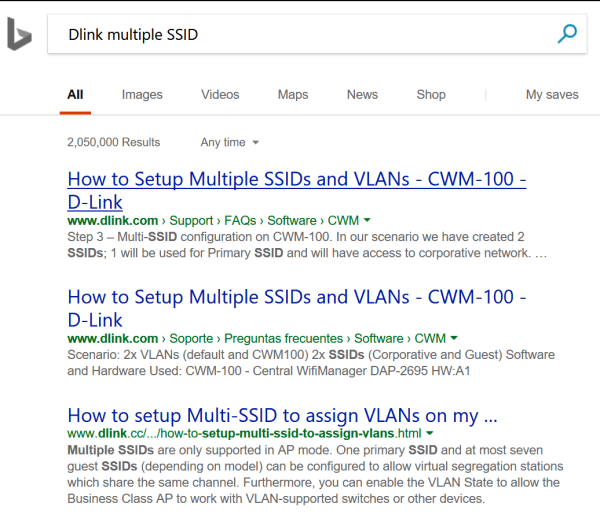Open the News tab
This screenshot has height=522, width=600.
pos(362,95)
